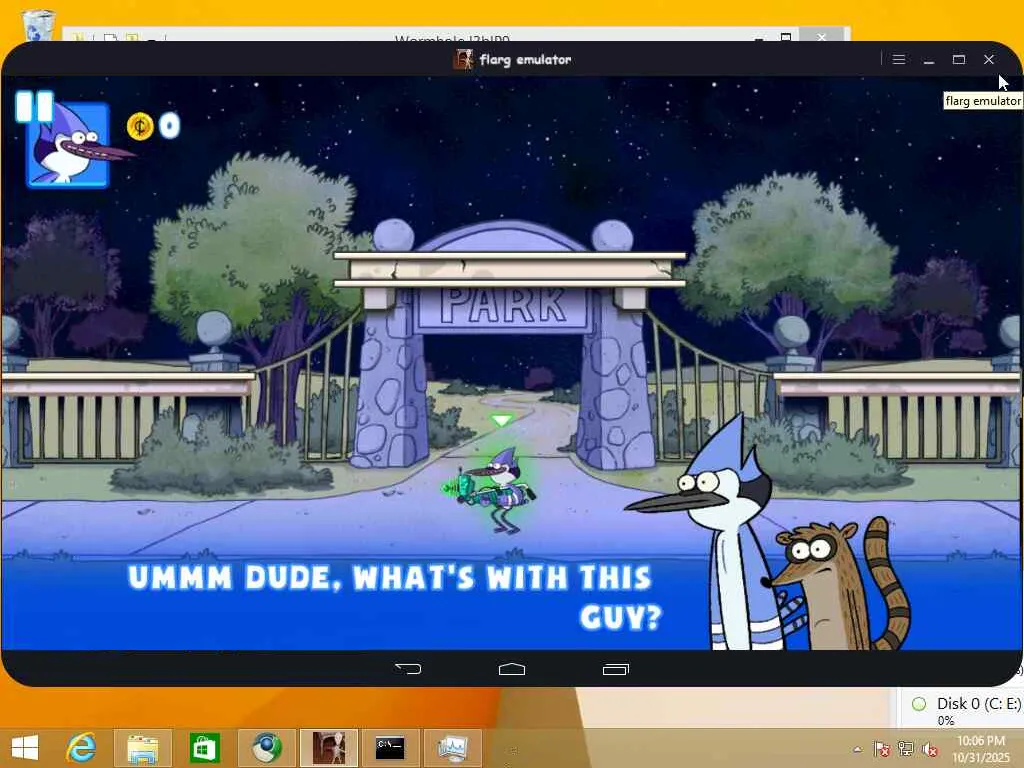
Task: Click the gold coin counter icon
Action: (140, 126)
